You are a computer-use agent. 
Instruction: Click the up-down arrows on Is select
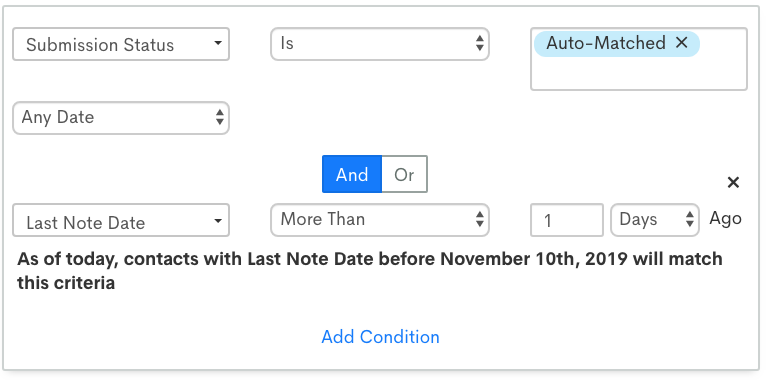tap(479, 44)
